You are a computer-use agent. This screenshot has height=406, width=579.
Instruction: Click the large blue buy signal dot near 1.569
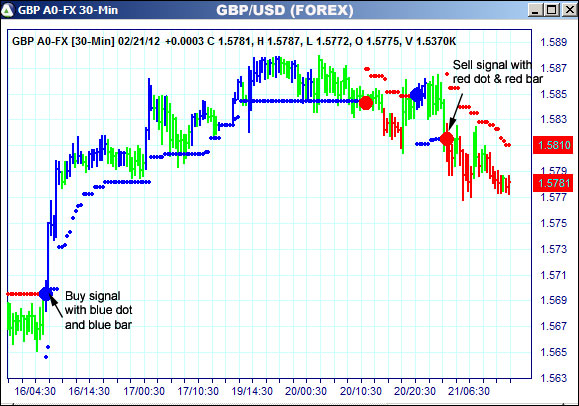point(46,294)
